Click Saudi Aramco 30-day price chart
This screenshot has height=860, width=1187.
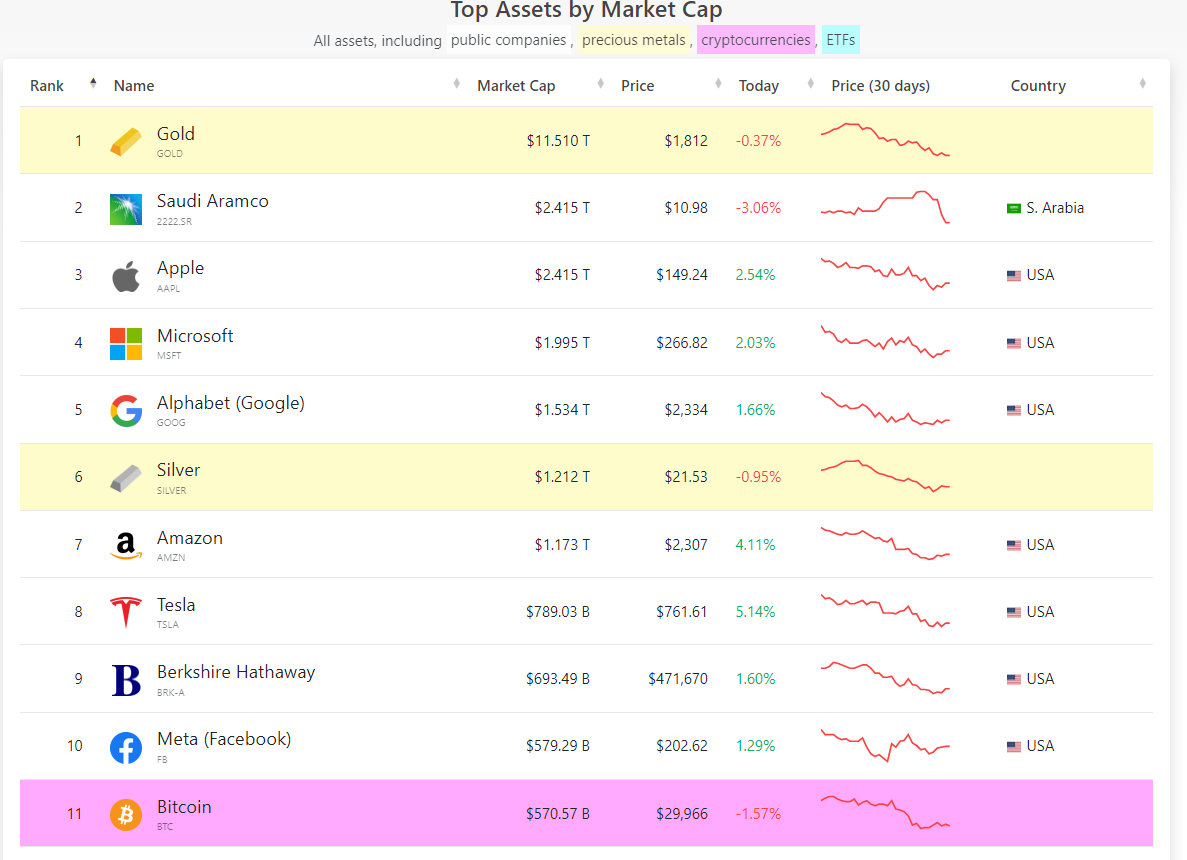885,207
